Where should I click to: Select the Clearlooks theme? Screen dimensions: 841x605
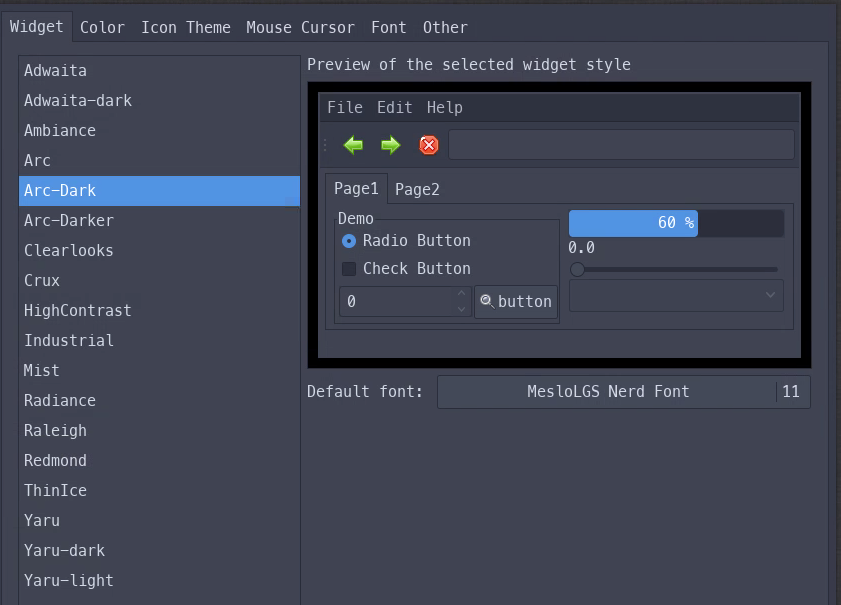tap(159, 251)
